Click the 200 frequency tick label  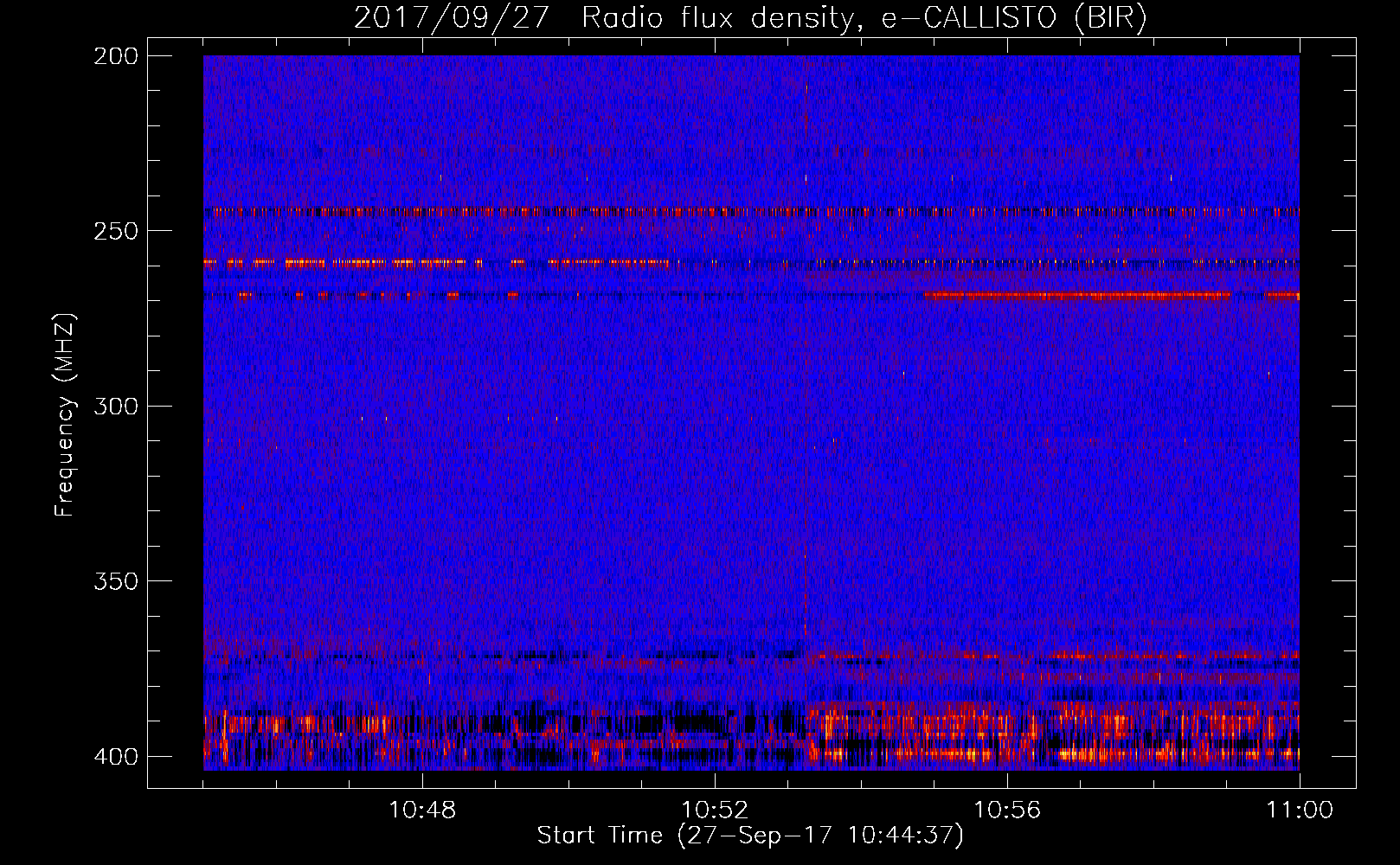[115, 56]
